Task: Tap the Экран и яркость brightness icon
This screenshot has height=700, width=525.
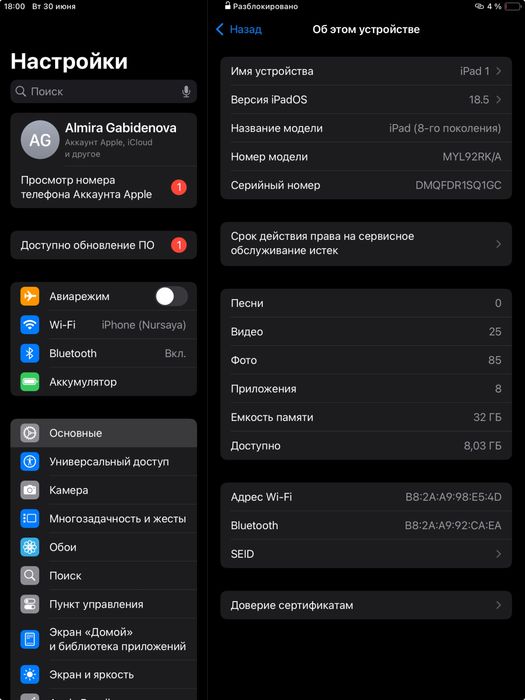Action: pos(30,675)
